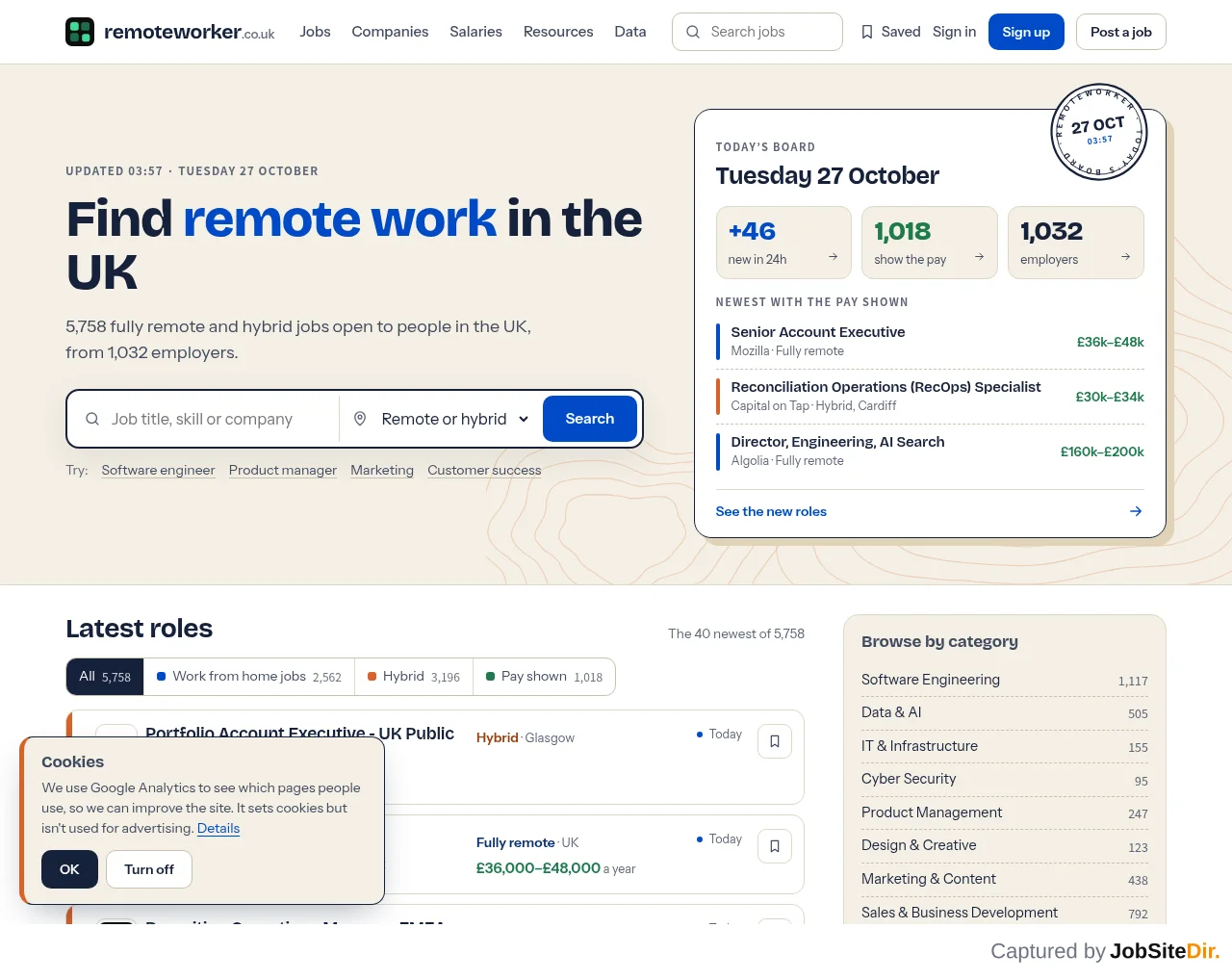The width and height of the screenshot is (1232, 980).
Task: Browse IT & Infrastructure category
Action: coord(1005,746)
